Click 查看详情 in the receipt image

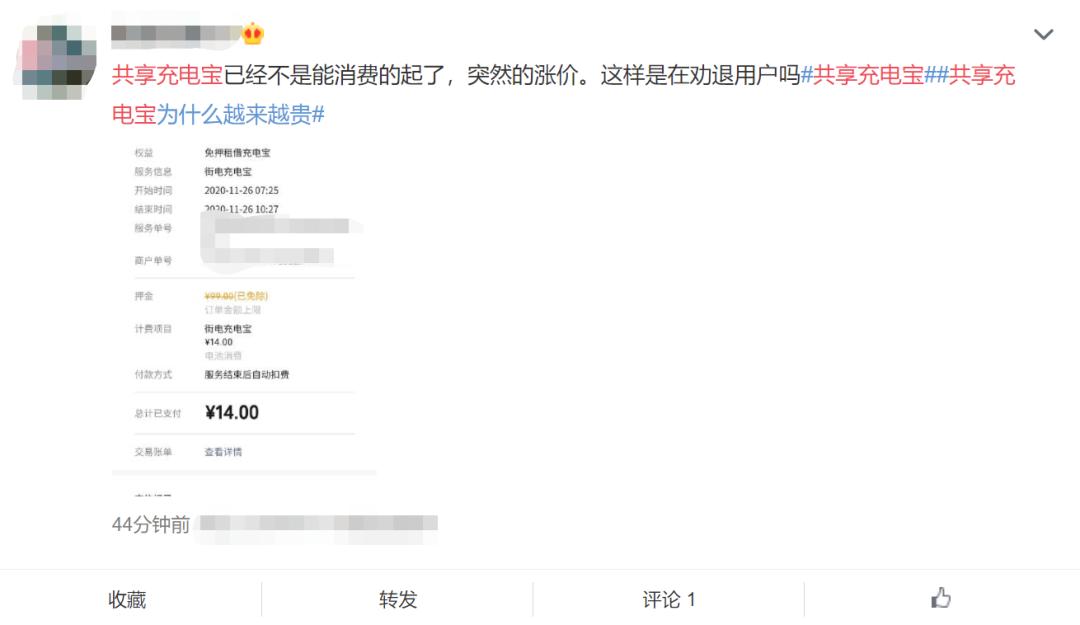coord(223,452)
